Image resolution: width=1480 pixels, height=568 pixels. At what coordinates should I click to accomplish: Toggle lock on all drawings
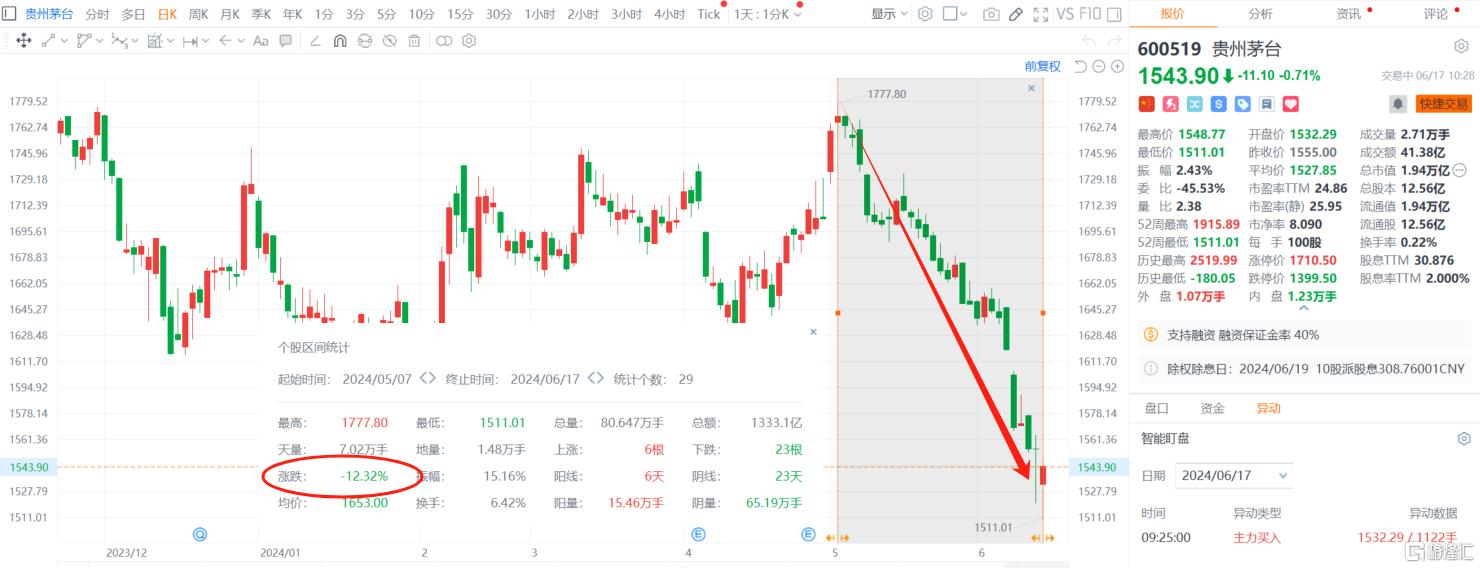365,41
